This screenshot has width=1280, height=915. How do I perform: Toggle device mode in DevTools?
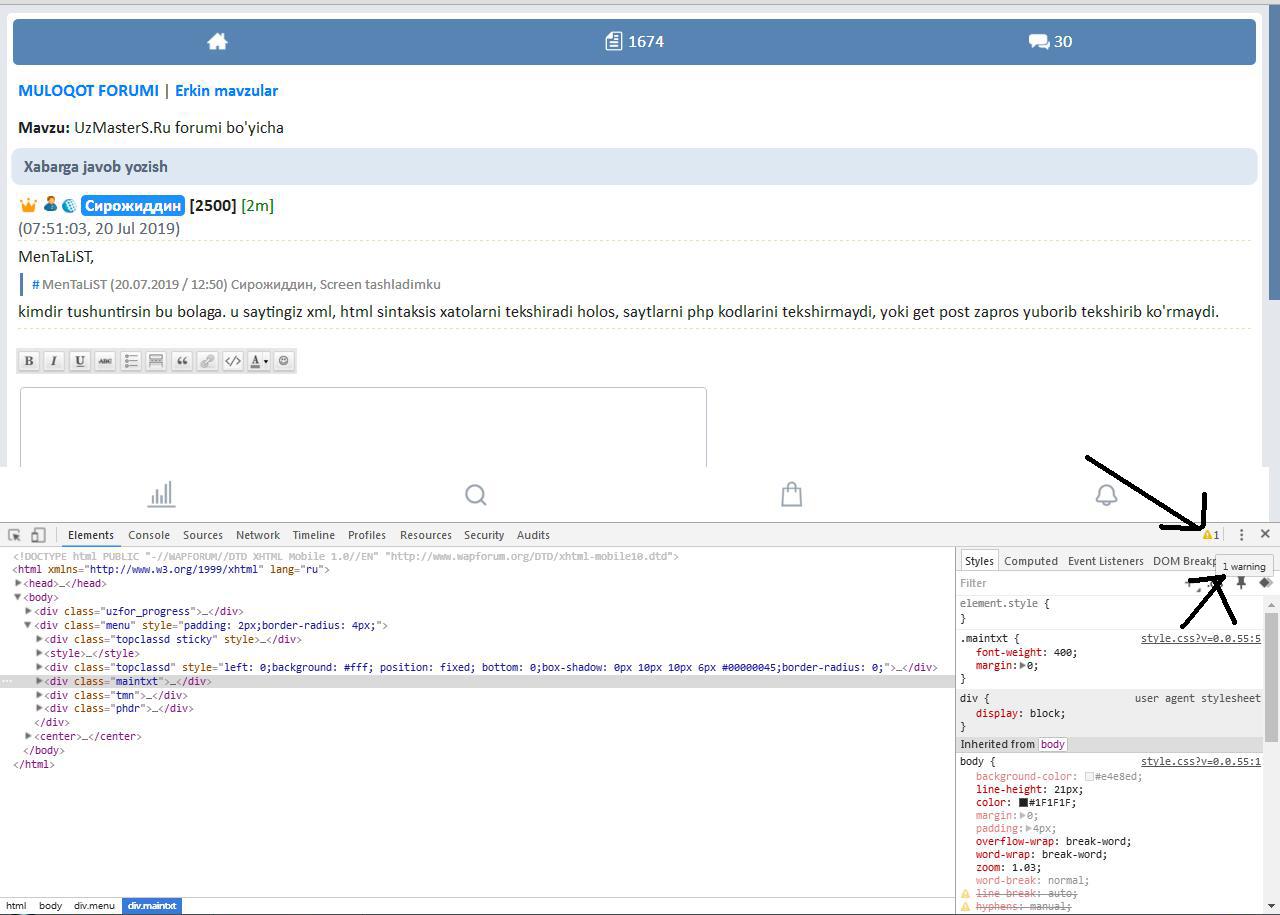point(38,535)
